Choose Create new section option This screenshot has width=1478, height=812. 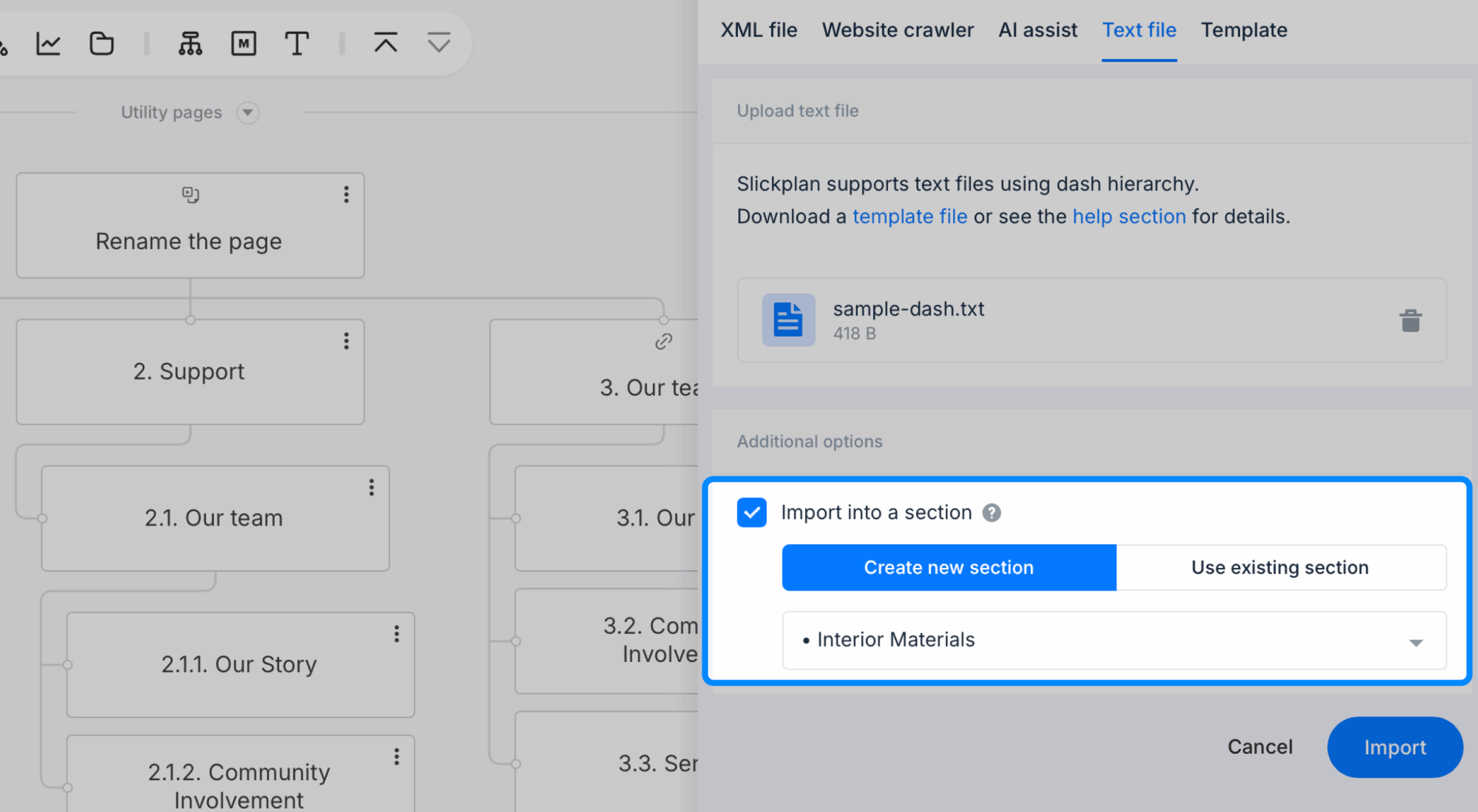pyautogui.click(x=949, y=567)
